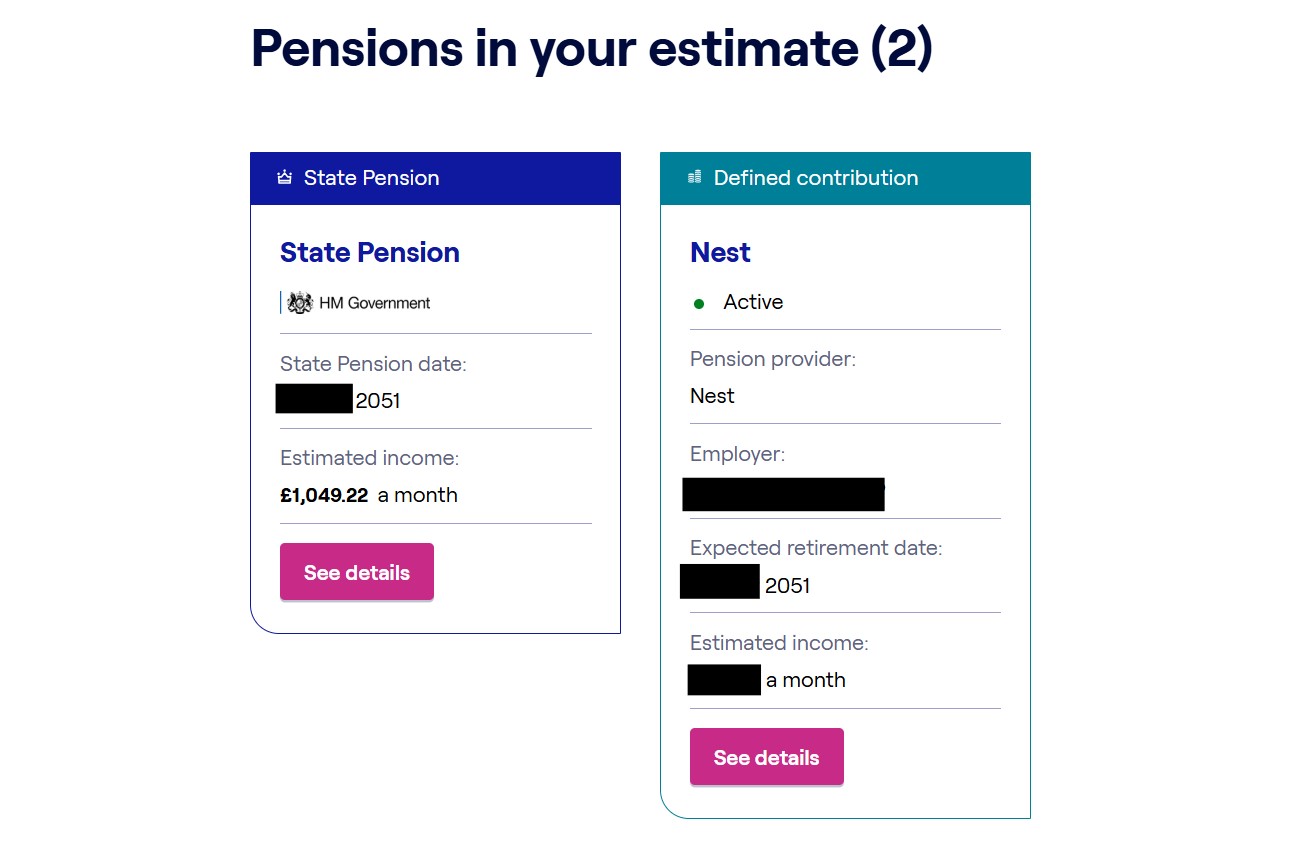Click the Pensions in your estimate heading
This screenshot has width=1298, height=855.
tap(591, 47)
